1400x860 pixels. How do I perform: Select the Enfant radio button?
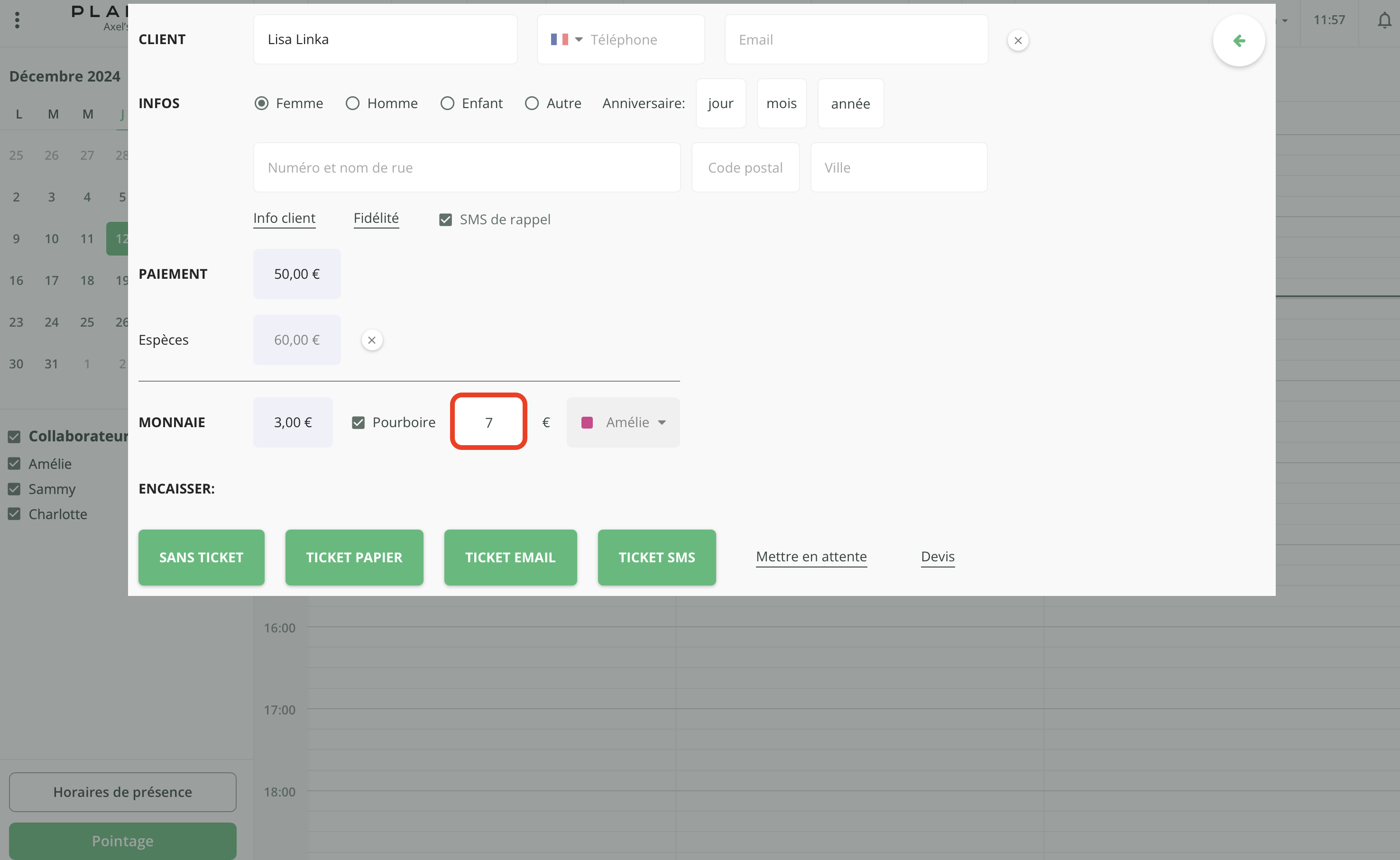448,103
